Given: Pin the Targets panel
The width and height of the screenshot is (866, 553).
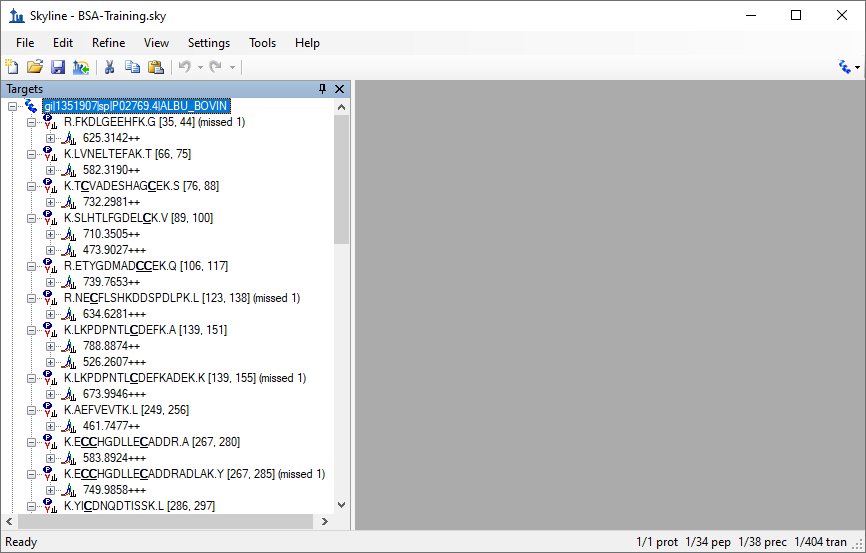Looking at the screenshot, I should tap(323, 89).
